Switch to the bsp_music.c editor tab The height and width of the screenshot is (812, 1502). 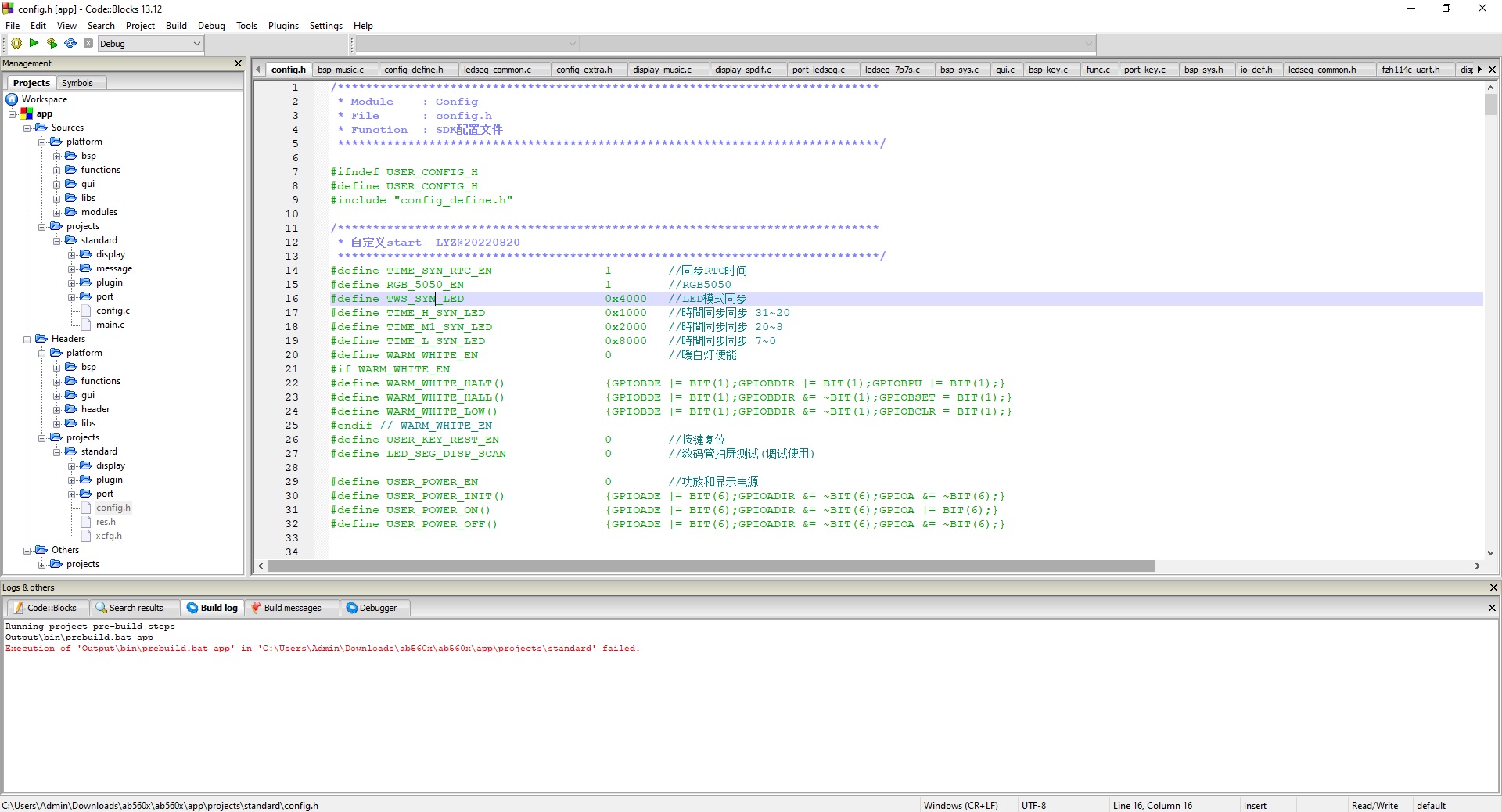point(340,70)
